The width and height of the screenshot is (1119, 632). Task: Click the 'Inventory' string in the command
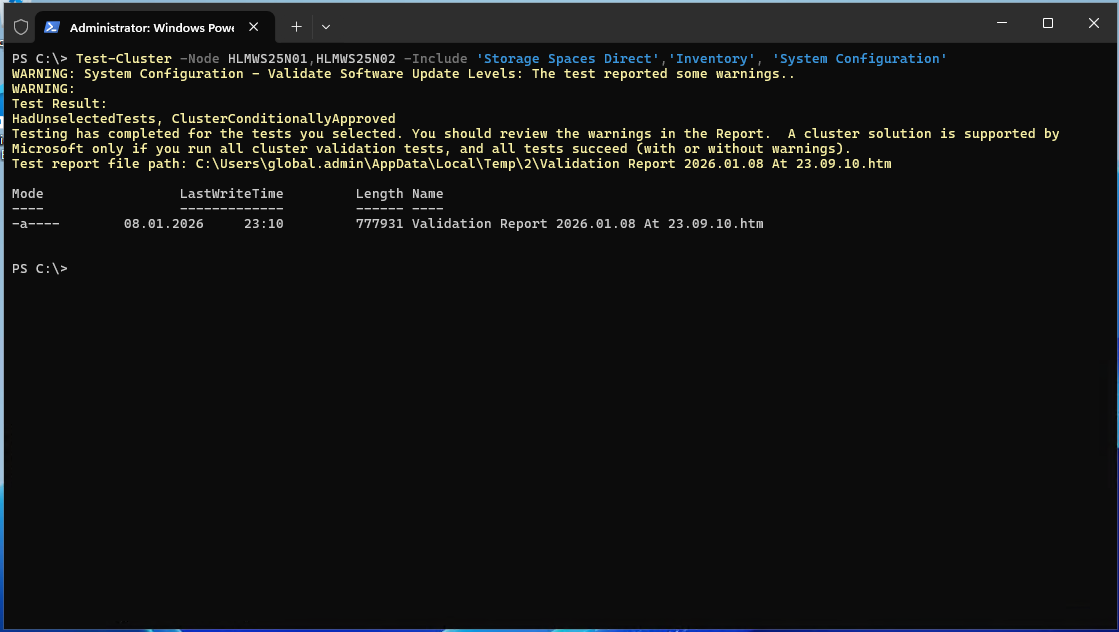711,59
